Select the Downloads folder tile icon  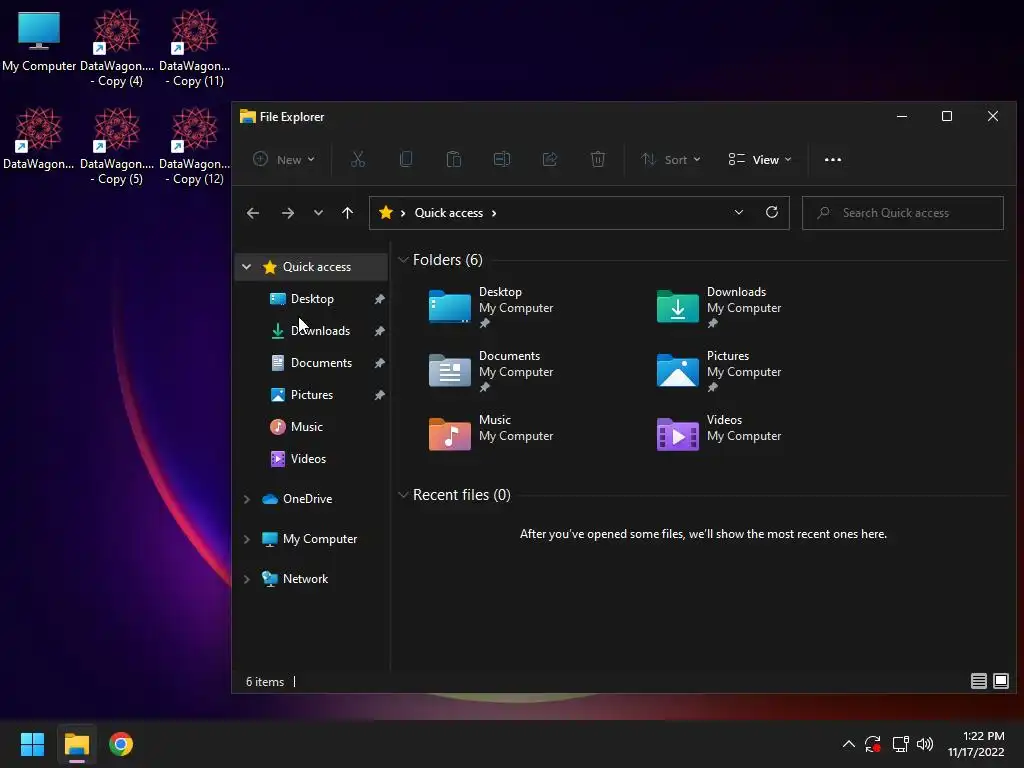pos(677,306)
